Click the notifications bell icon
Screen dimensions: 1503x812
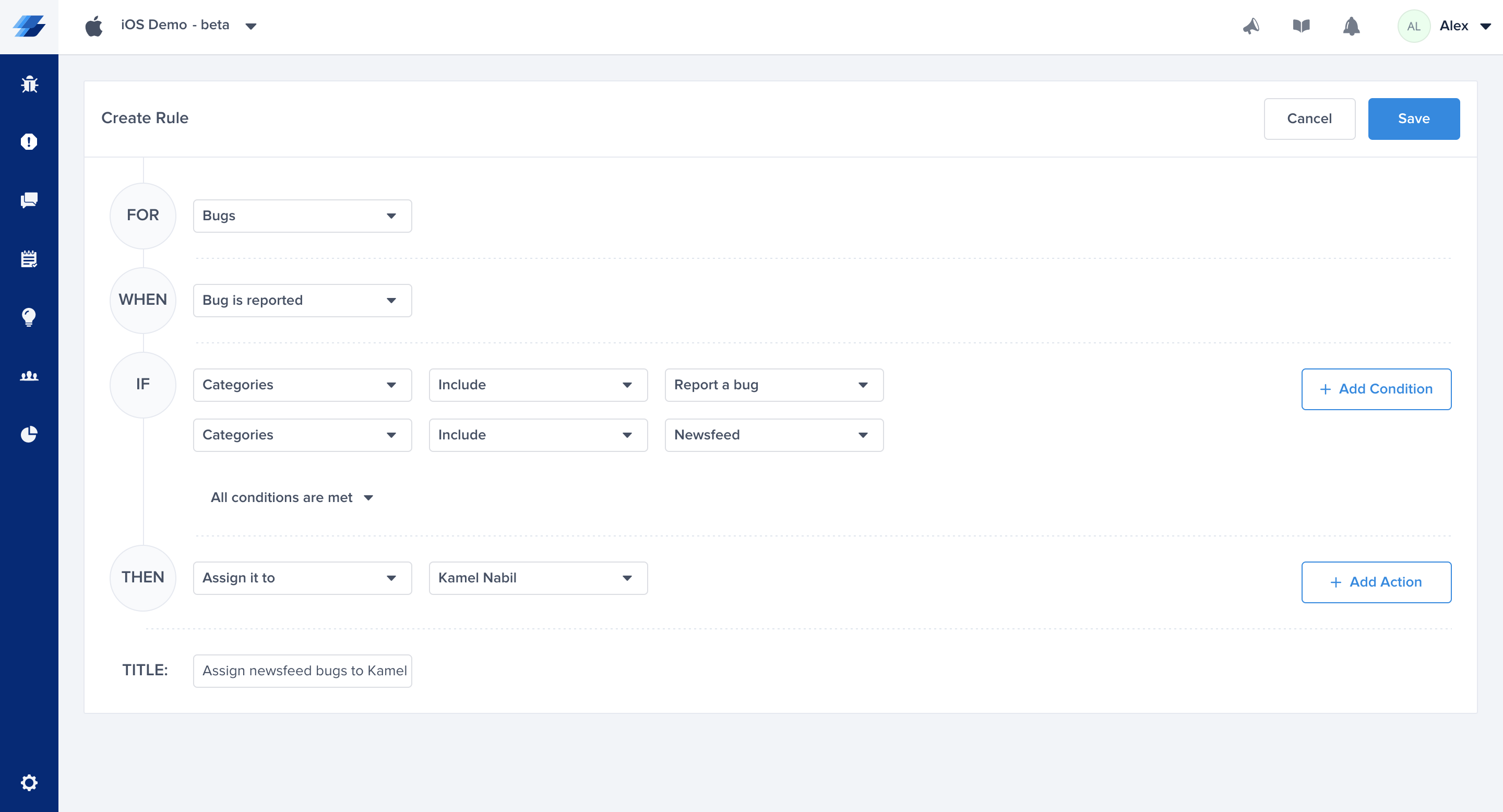[x=1351, y=26]
